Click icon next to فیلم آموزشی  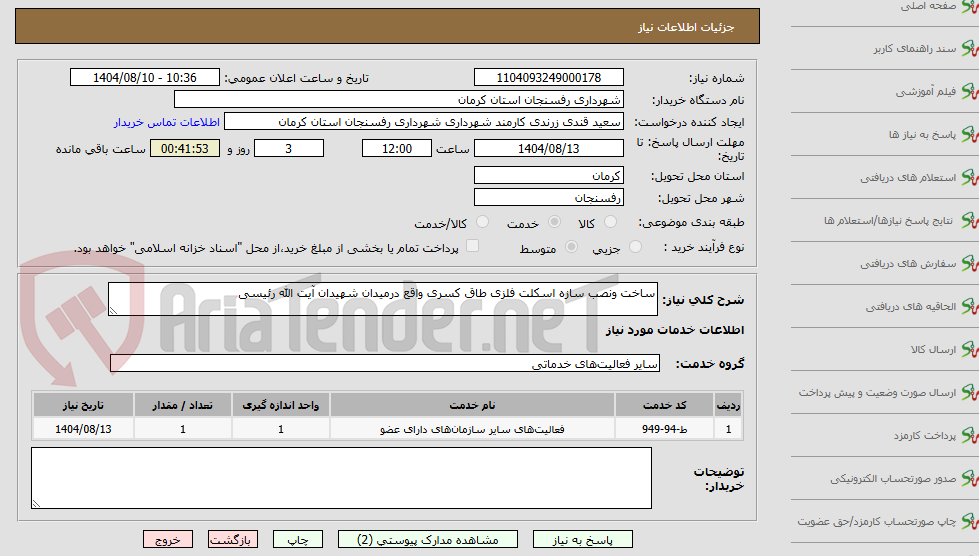click(970, 92)
